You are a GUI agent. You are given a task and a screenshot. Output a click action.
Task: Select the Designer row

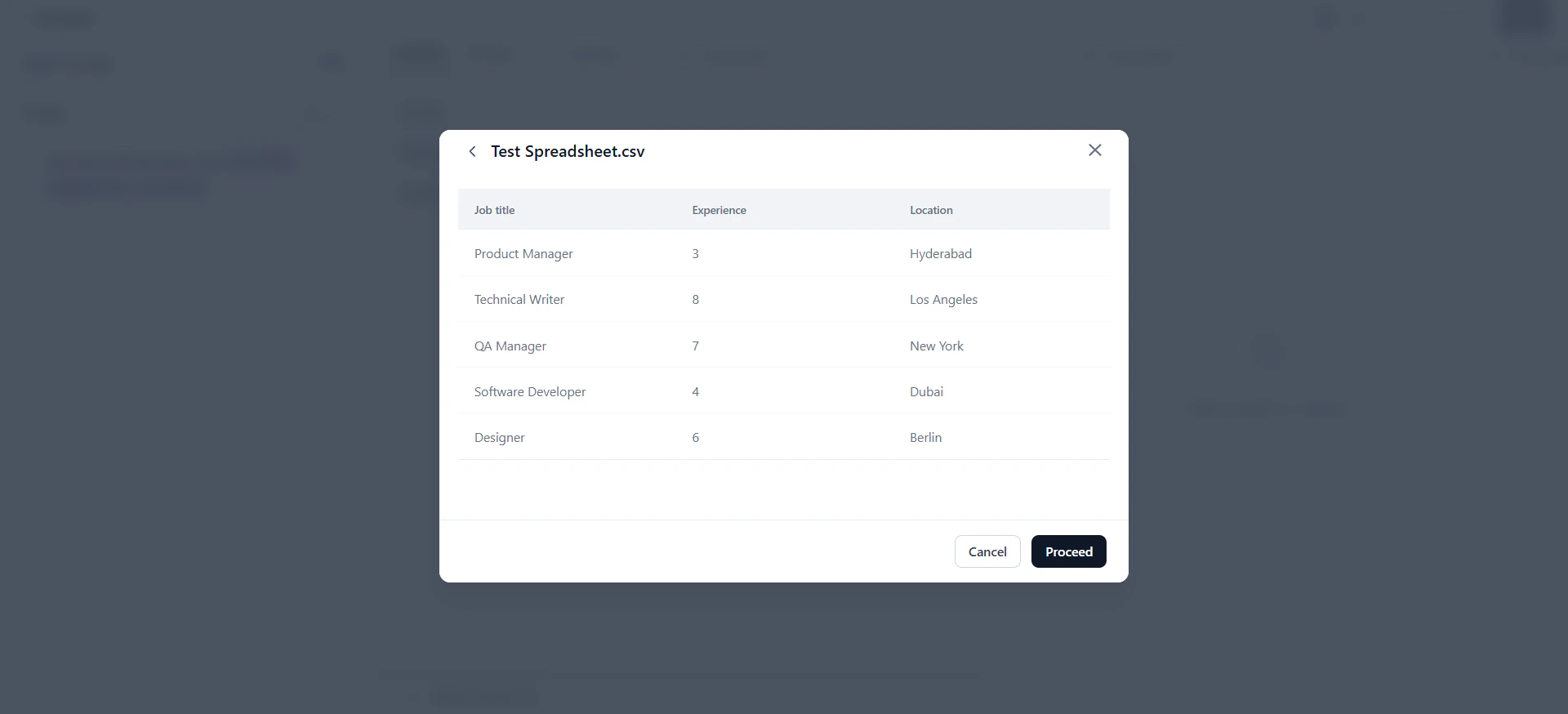point(499,437)
